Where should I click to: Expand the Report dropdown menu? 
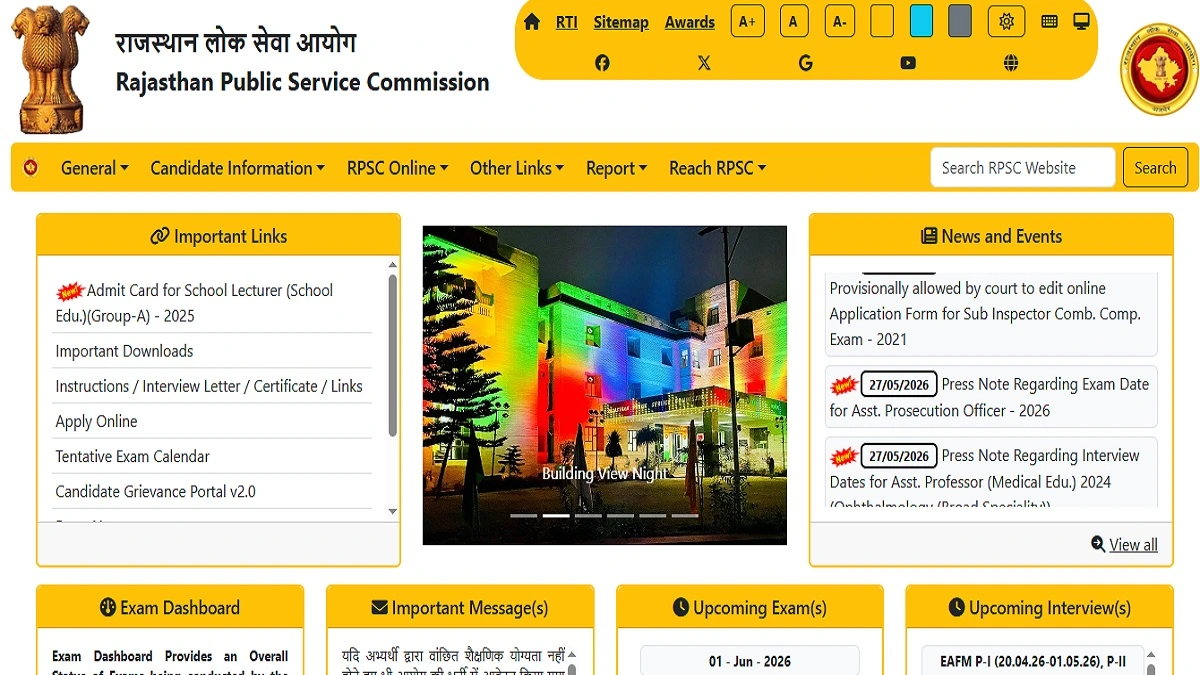(617, 168)
